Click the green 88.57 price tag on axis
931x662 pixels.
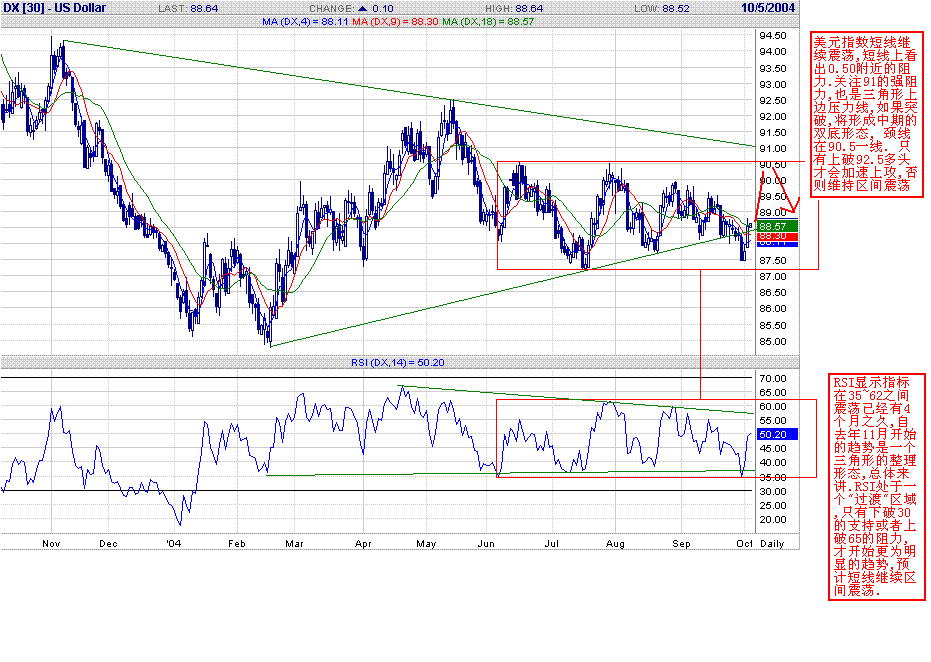coord(775,226)
